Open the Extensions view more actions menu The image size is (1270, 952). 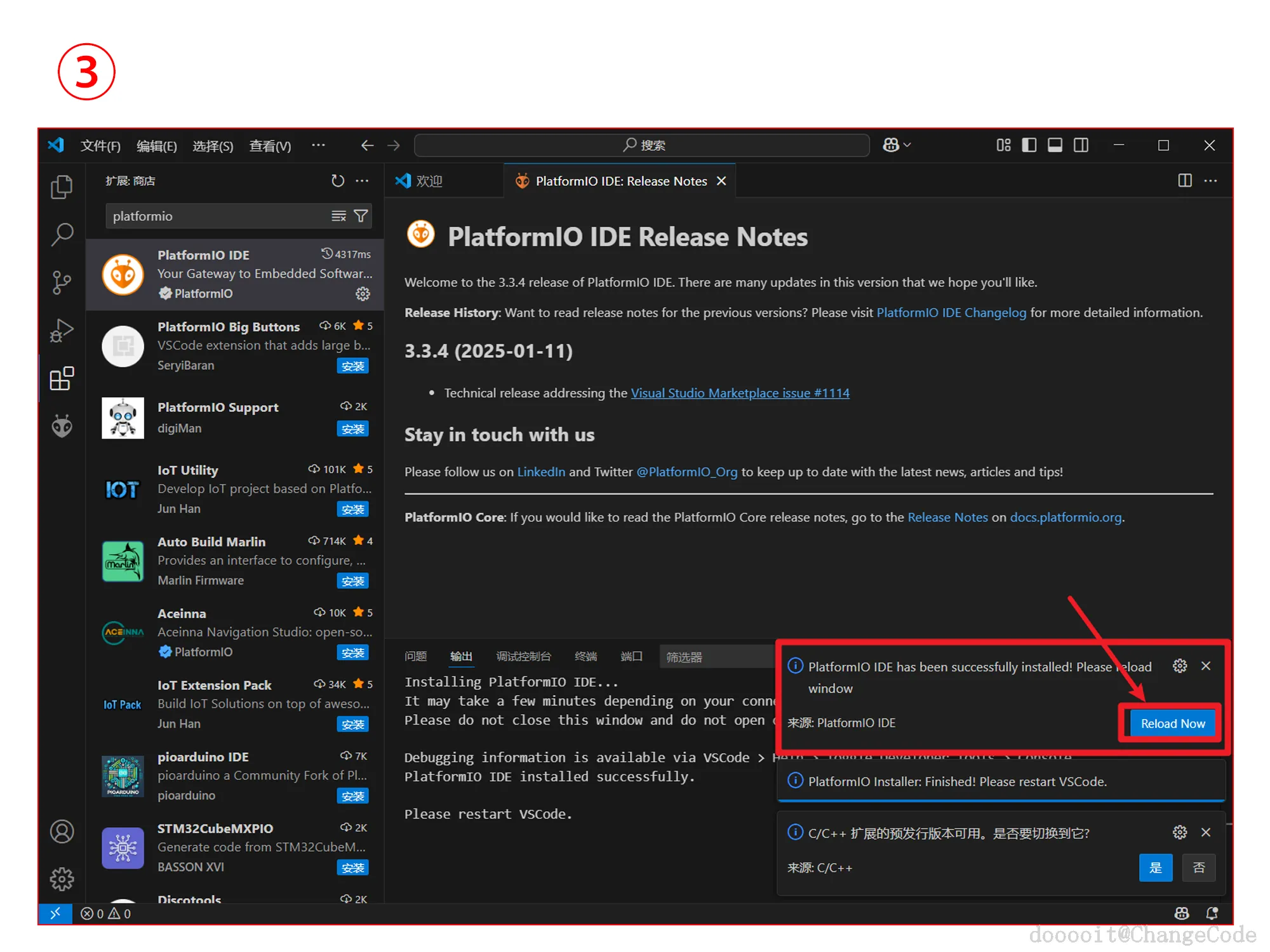click(363, 181)
